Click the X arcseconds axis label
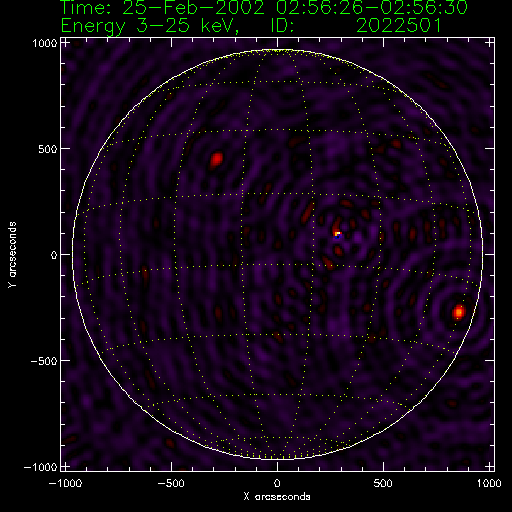The image size is (512, 512). click(277, 497)
